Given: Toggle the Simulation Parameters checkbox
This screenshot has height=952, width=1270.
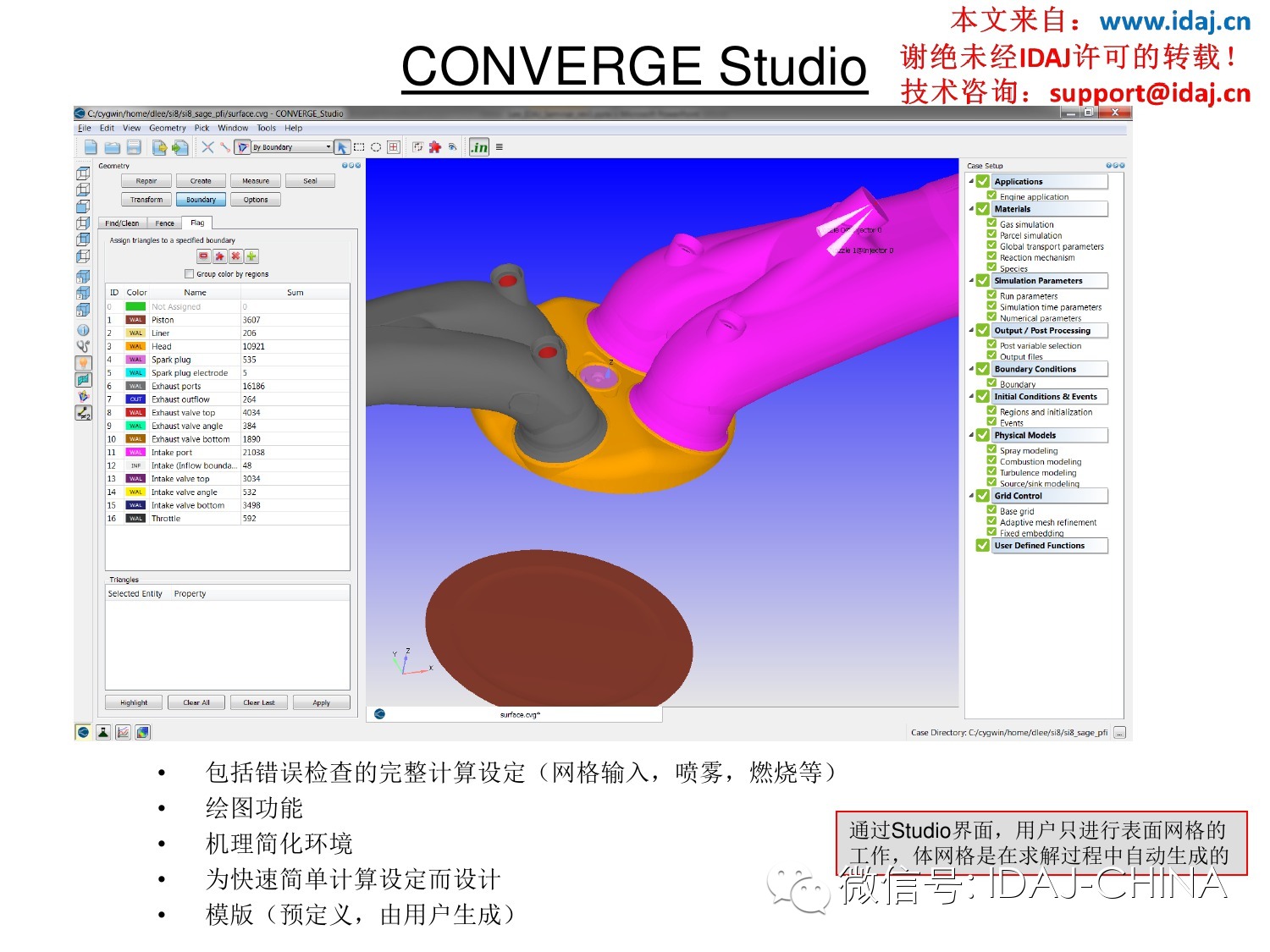Looking at the screenshot, I should (982, 280).
